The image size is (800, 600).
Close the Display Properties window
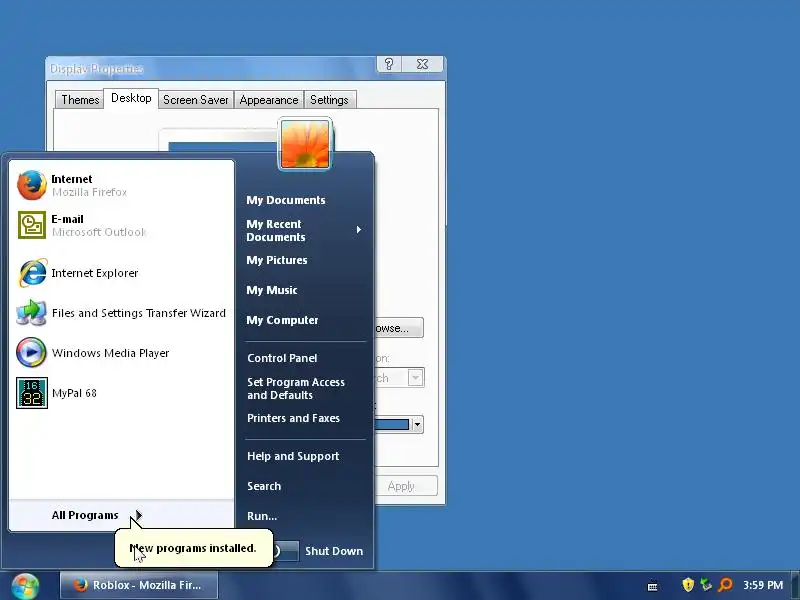click(422, 64)
